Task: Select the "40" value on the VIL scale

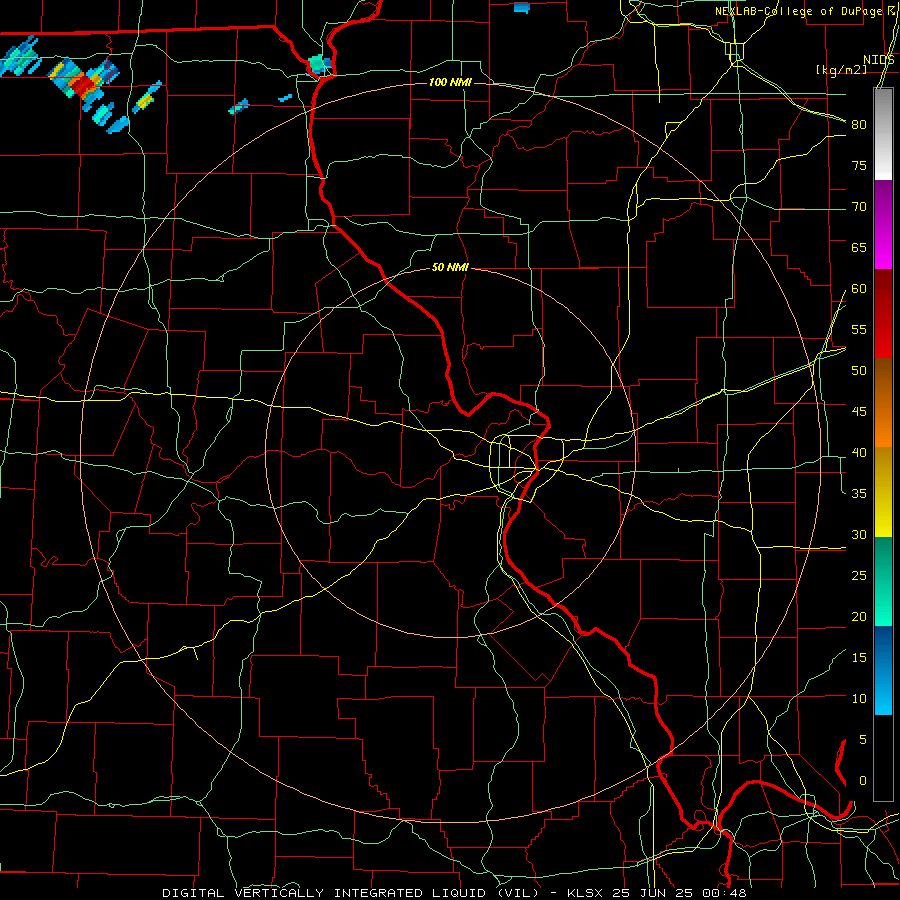Action: (x=859, y=452)
